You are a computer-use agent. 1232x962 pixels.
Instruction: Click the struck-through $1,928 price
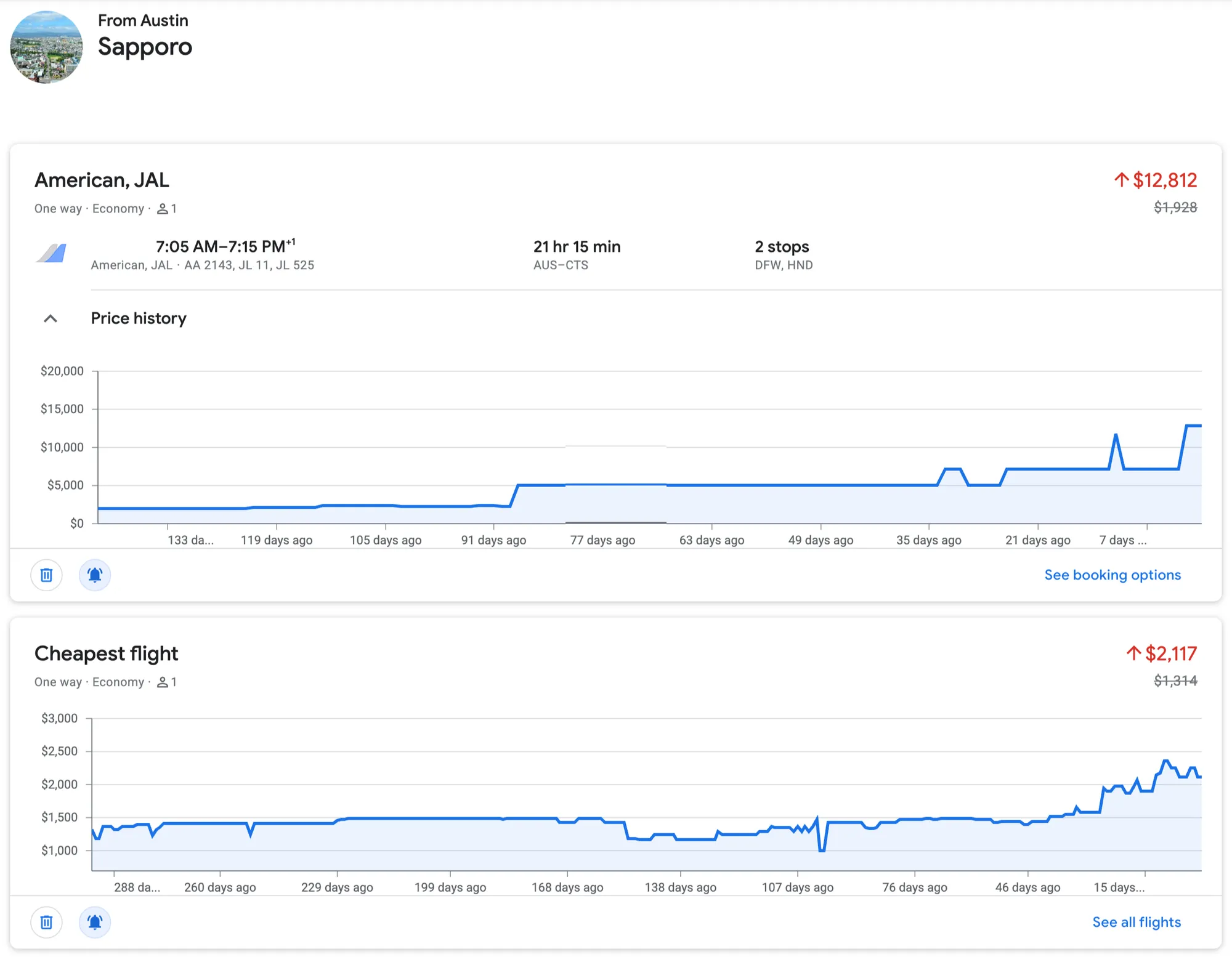(x=1175, y=208)
